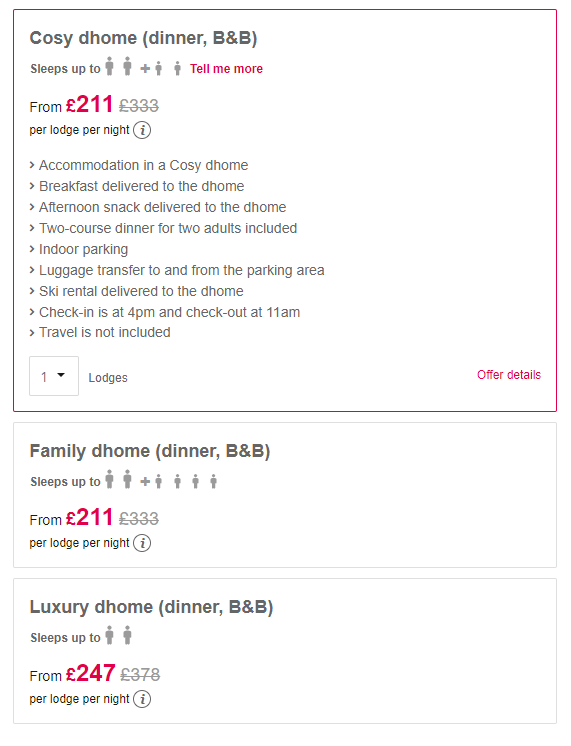Click the child occupancy icons for Family dhome
The width and height of the screenshot is (571, 746).
[x=186, y=481]
